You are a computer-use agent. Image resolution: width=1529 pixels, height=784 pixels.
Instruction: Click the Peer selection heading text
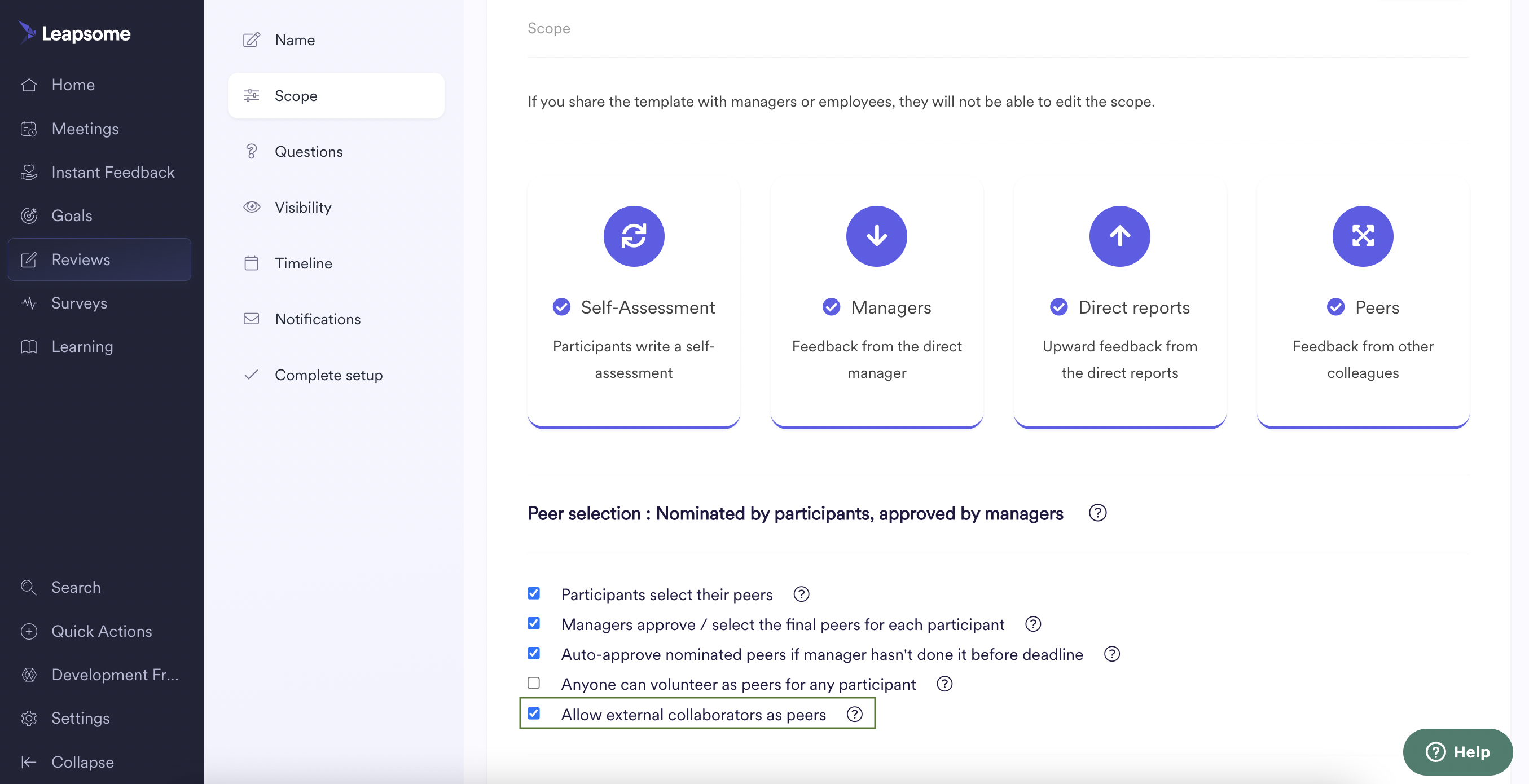(x=795, y=513)
